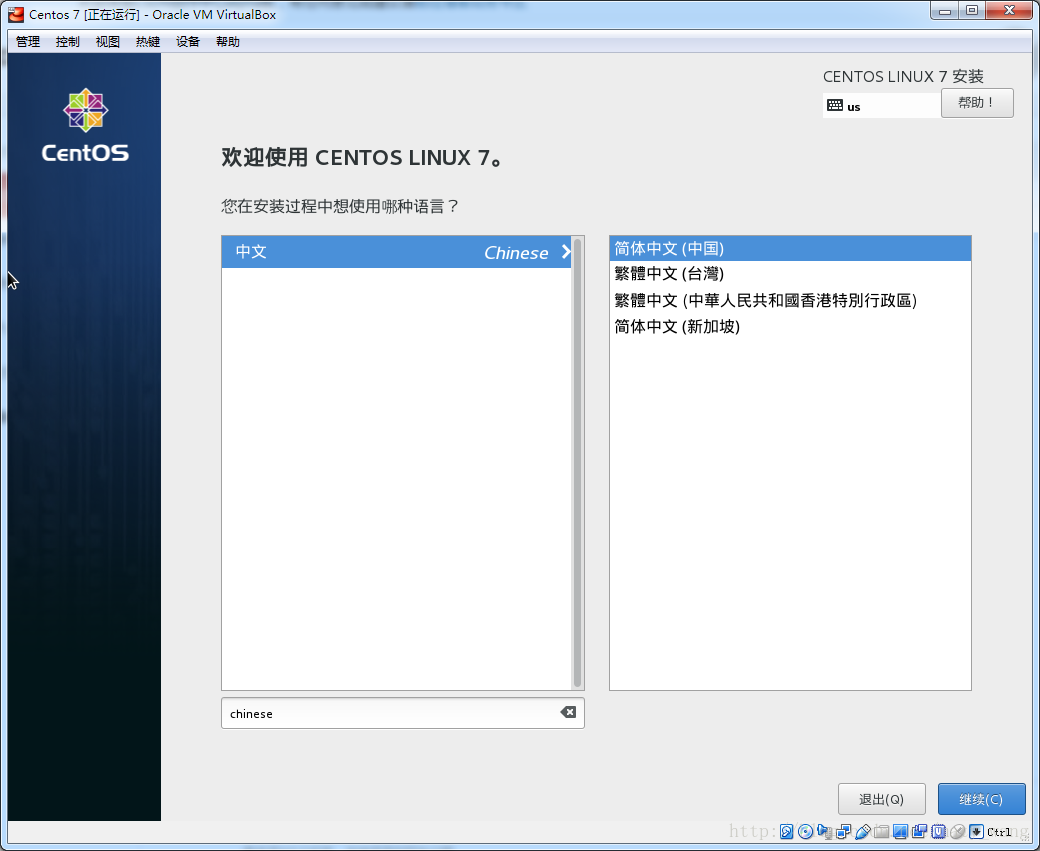Select 繁體中文 (台灣) locale

click(x=790, y=274)
